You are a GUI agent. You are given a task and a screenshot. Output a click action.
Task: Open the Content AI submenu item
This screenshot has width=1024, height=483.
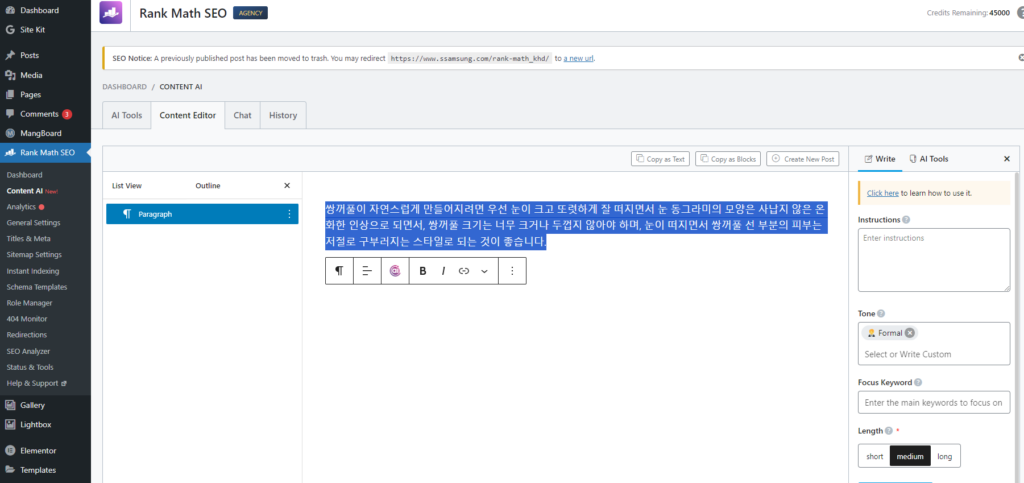coord(33,191)
